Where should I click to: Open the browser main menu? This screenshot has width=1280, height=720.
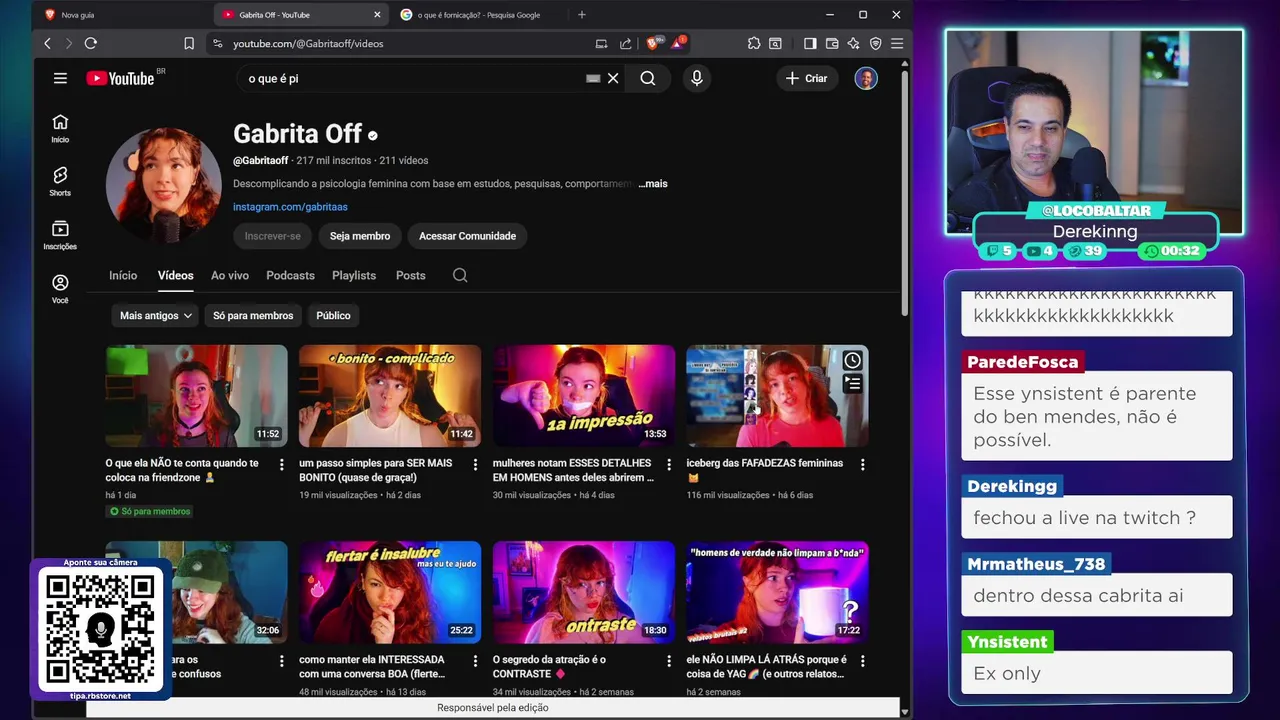point(897,43)
